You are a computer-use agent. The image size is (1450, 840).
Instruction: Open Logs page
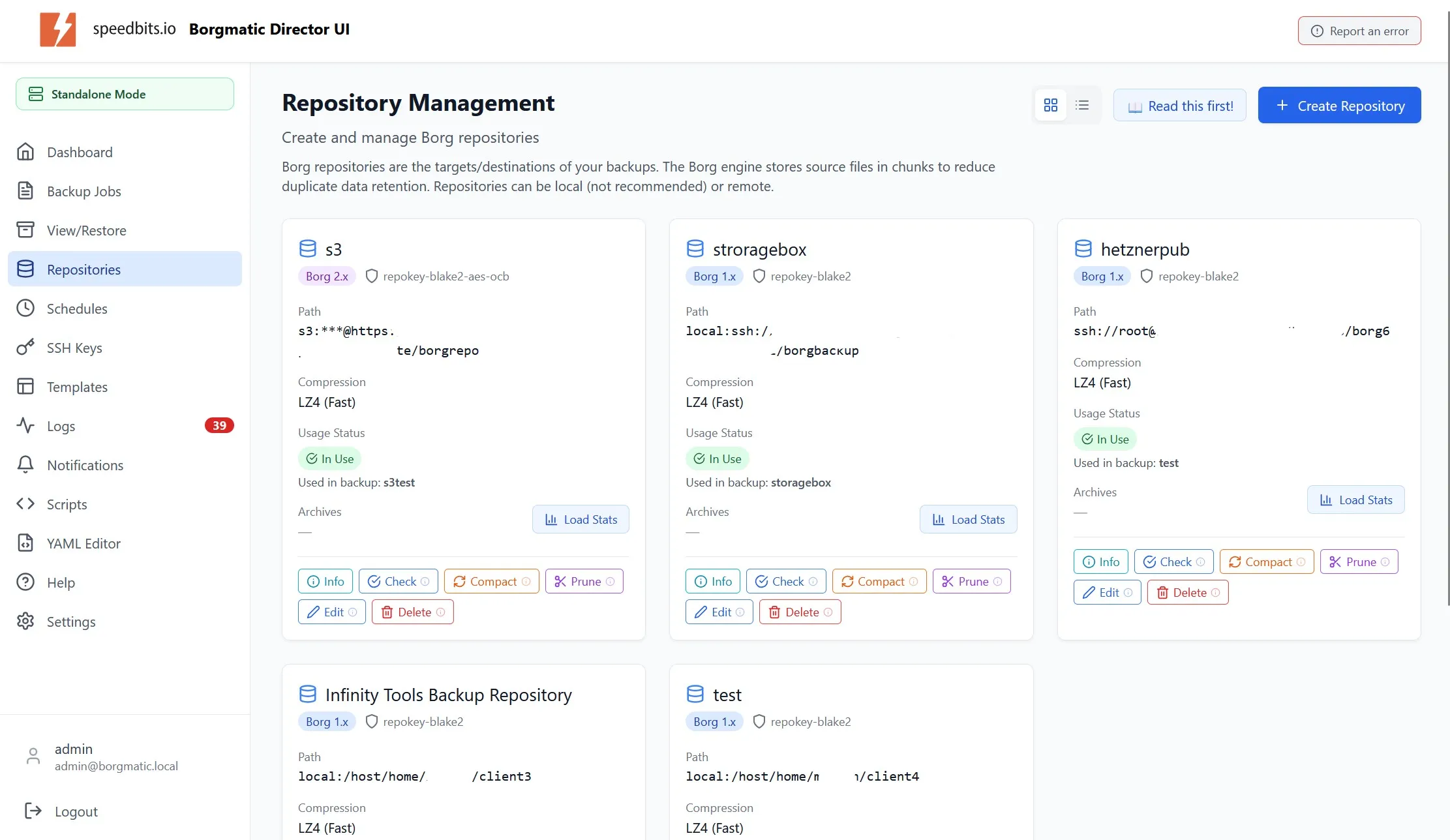125,426
